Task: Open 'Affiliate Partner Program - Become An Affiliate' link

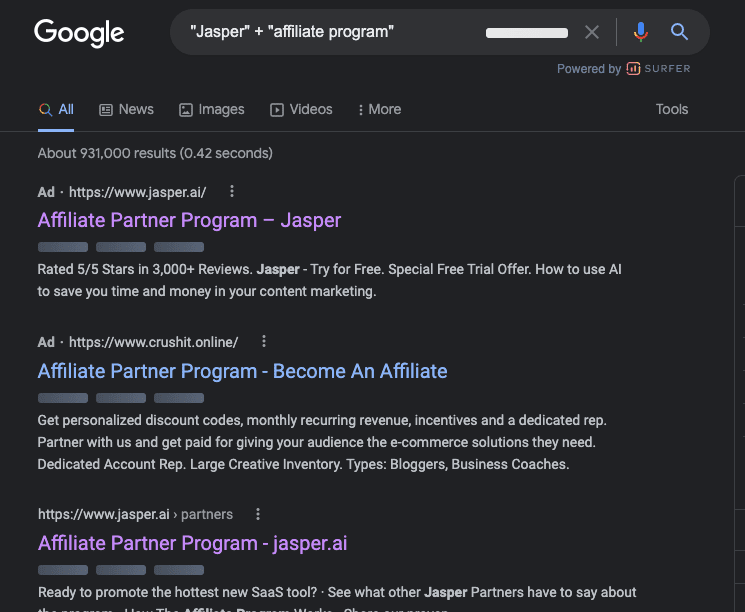Action: (242, 371)
